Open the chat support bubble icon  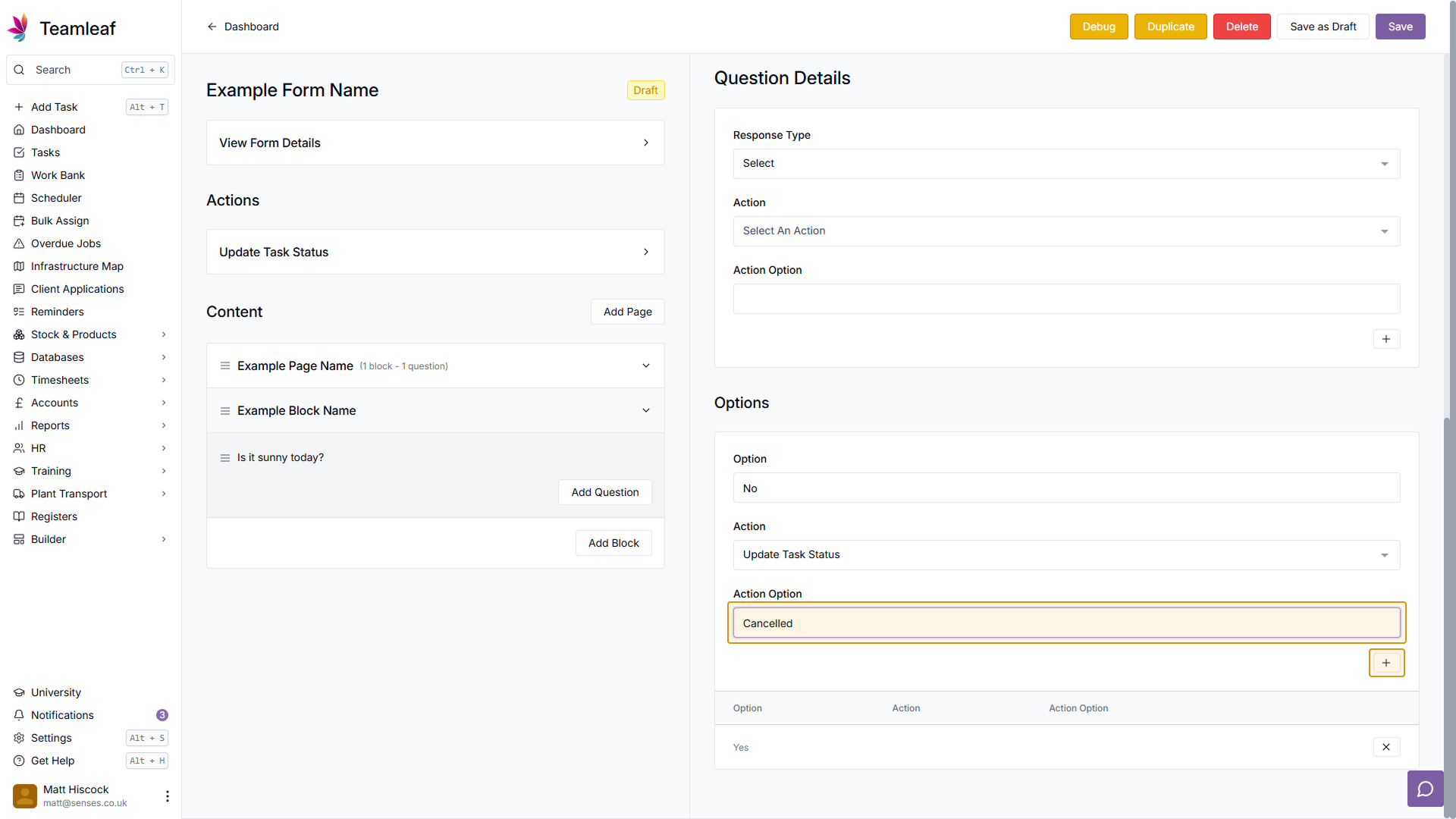[x=1425, y=789]
